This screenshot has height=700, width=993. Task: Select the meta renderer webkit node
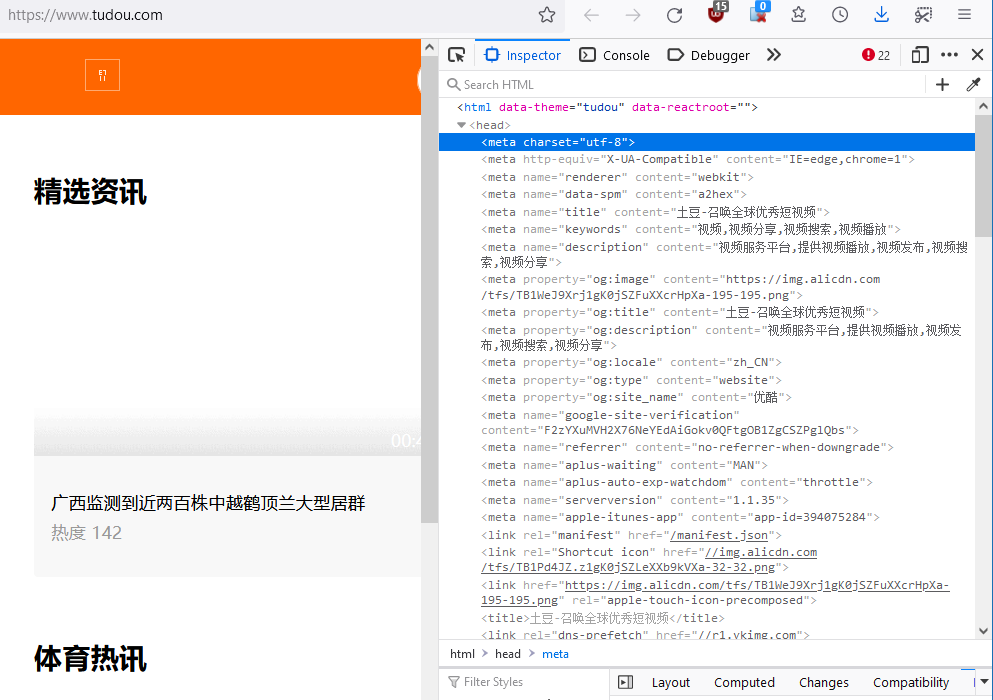tap(617, 177)
